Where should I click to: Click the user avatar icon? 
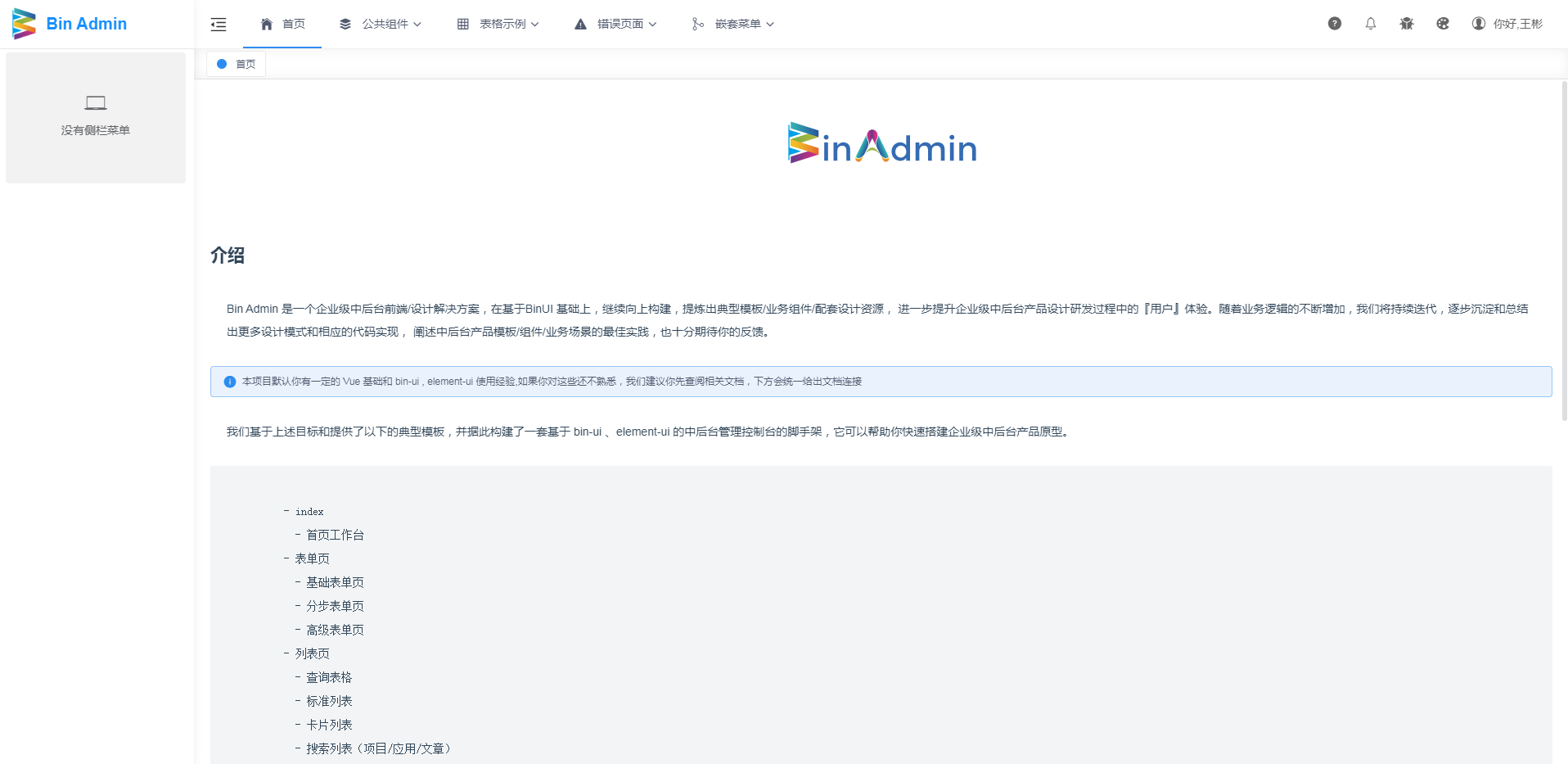[x=1479, y=24]
